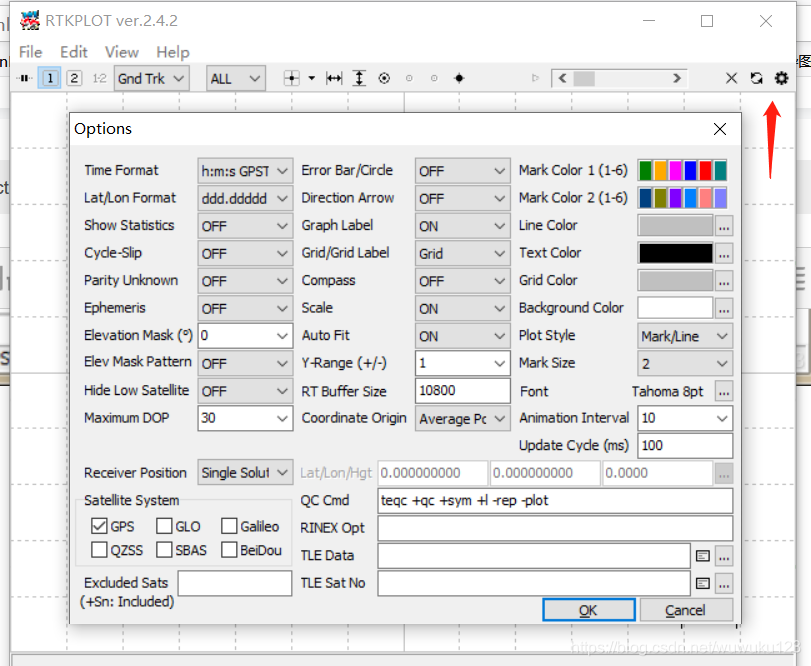Open the plot Options via the gear icon
811x666 pixels.
781,78
